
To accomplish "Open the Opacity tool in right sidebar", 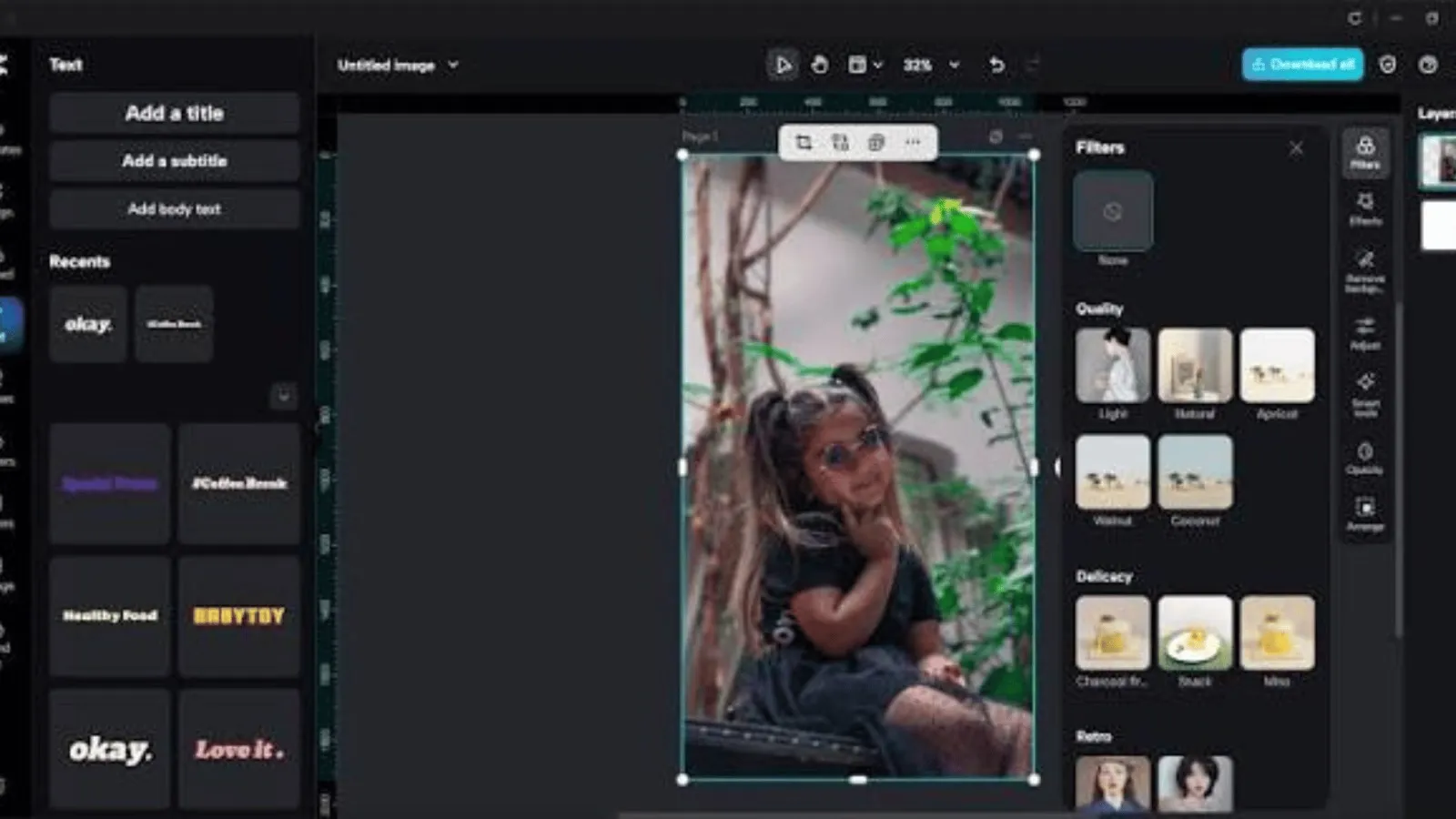I will click(x=1365, y=458).
